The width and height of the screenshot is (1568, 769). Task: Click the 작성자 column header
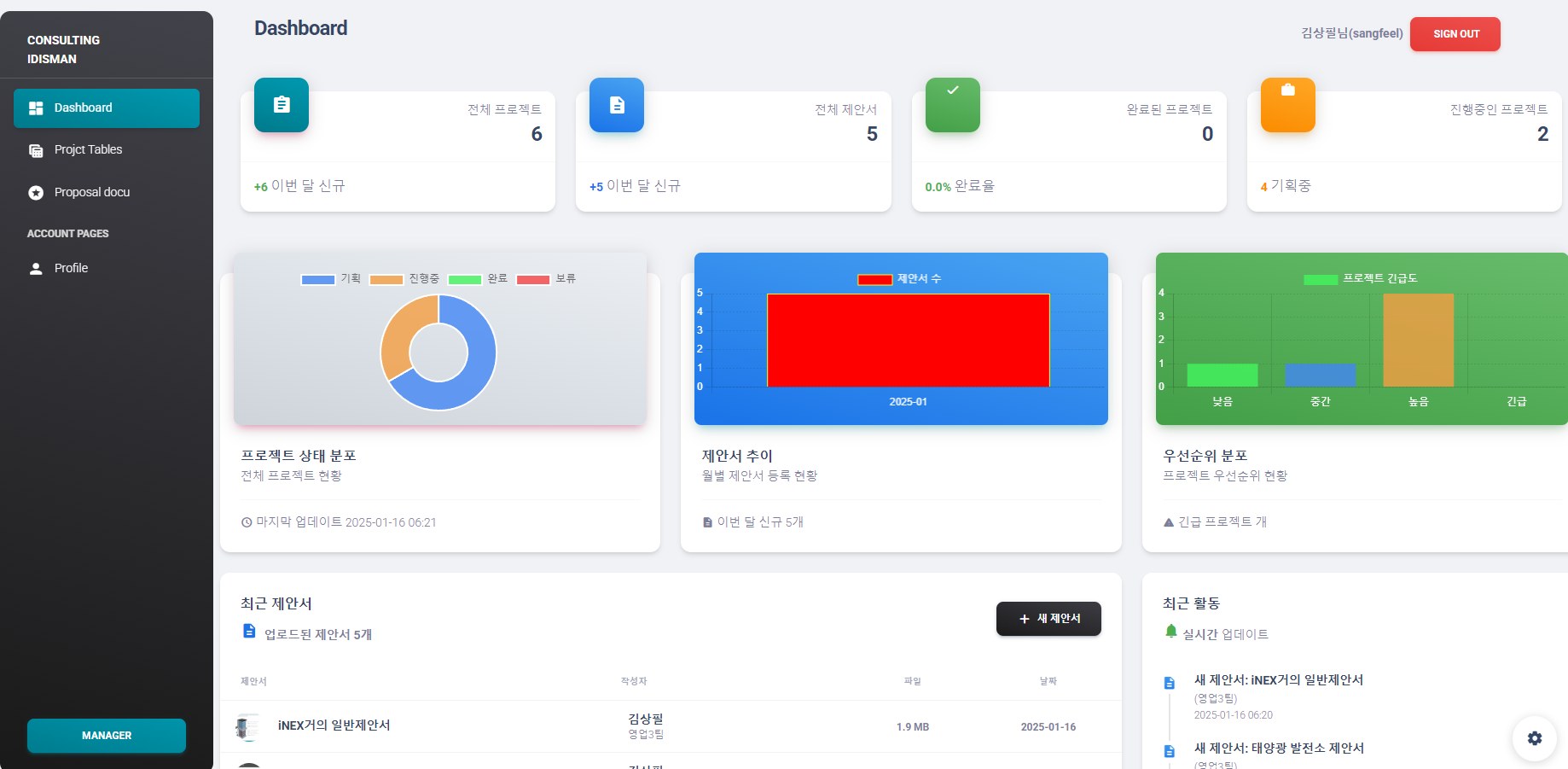click(x=634, y=681)
